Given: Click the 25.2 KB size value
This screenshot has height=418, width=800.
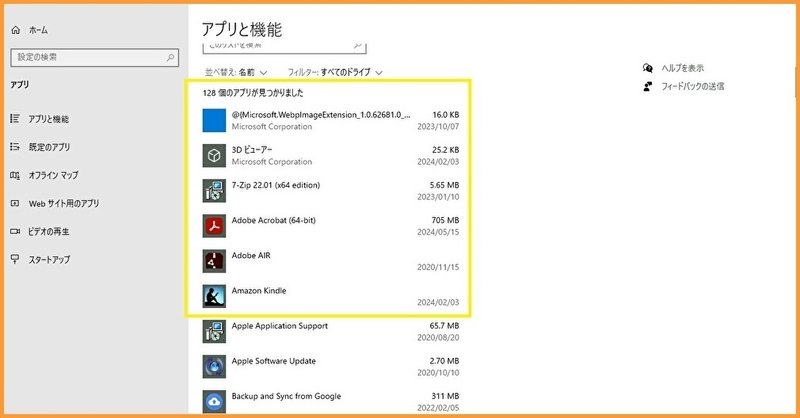Looking at the screenshot, I should click(x=445, y=150).
